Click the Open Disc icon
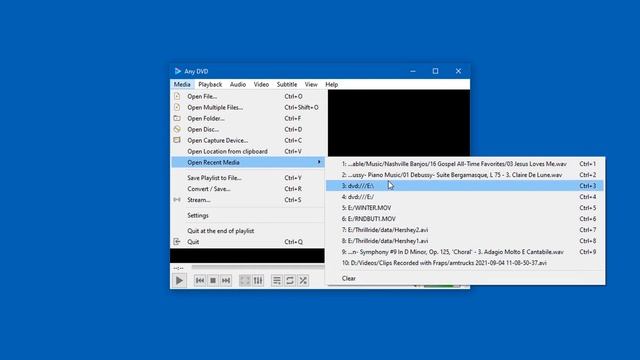Image resolution: width=640 pixels, height=360 pixels. point(177,129)
